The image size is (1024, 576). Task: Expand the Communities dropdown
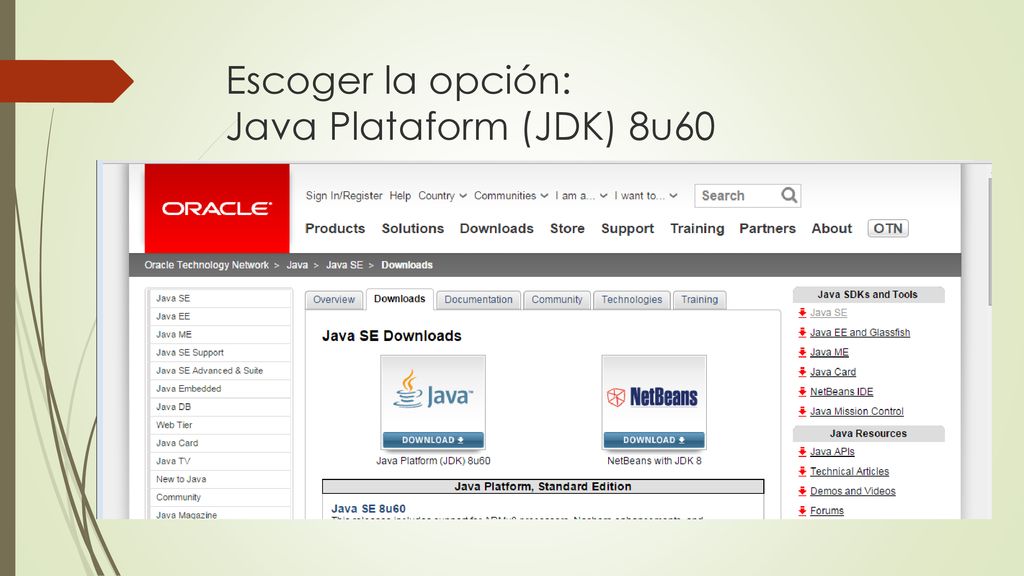tap(511, 195)
